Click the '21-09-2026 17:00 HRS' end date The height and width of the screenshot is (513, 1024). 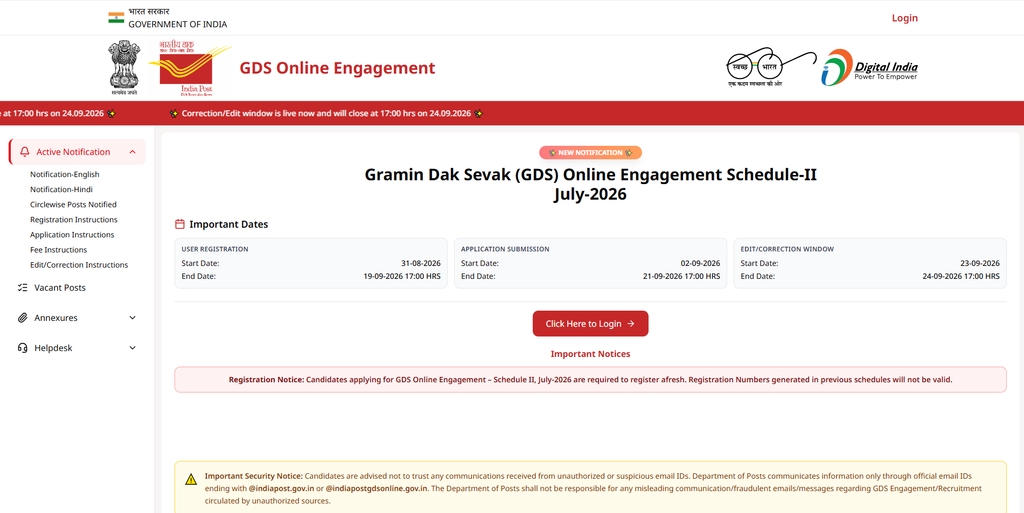pos(681,277)
